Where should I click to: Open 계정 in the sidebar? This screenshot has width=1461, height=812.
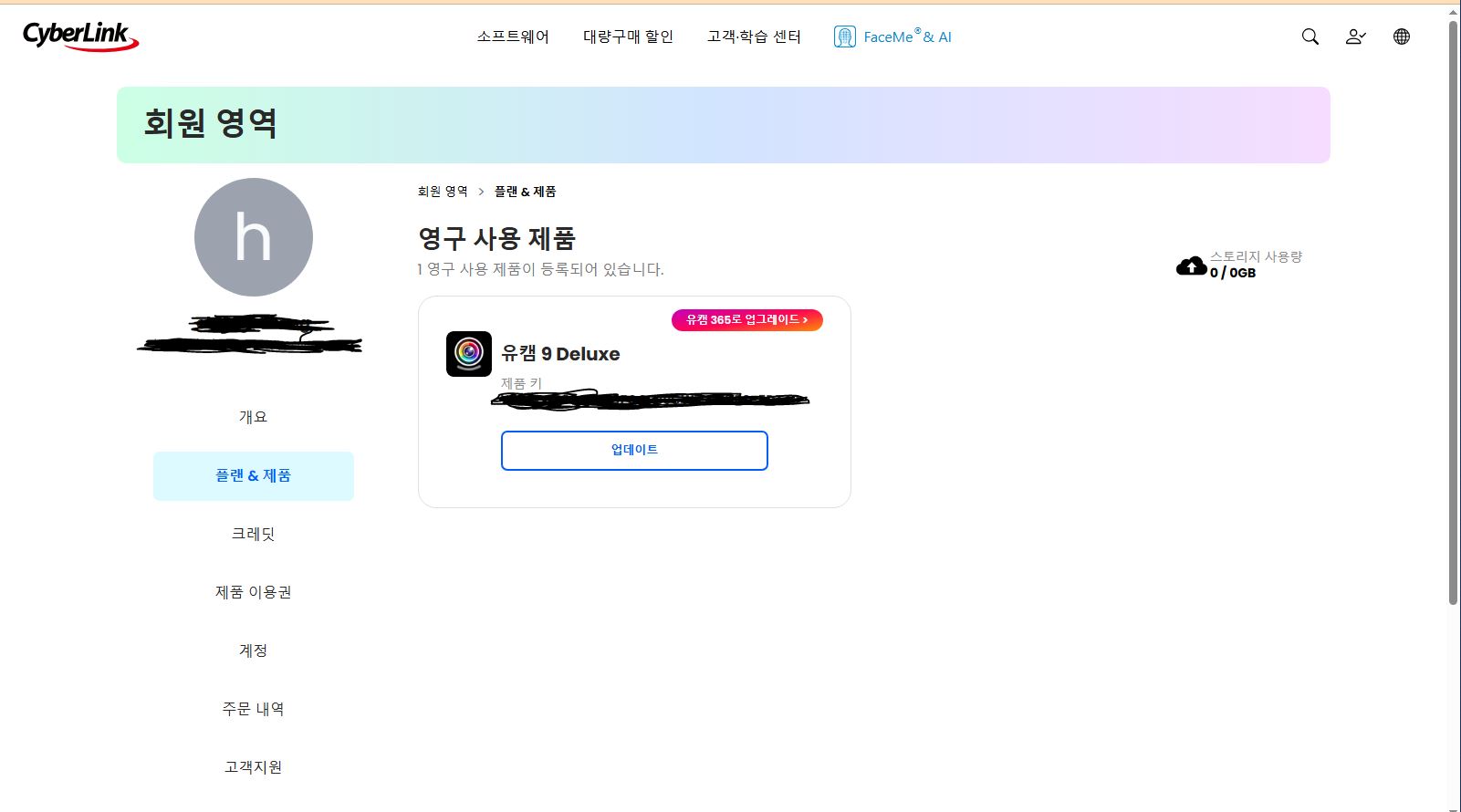(x=254, y=651)
